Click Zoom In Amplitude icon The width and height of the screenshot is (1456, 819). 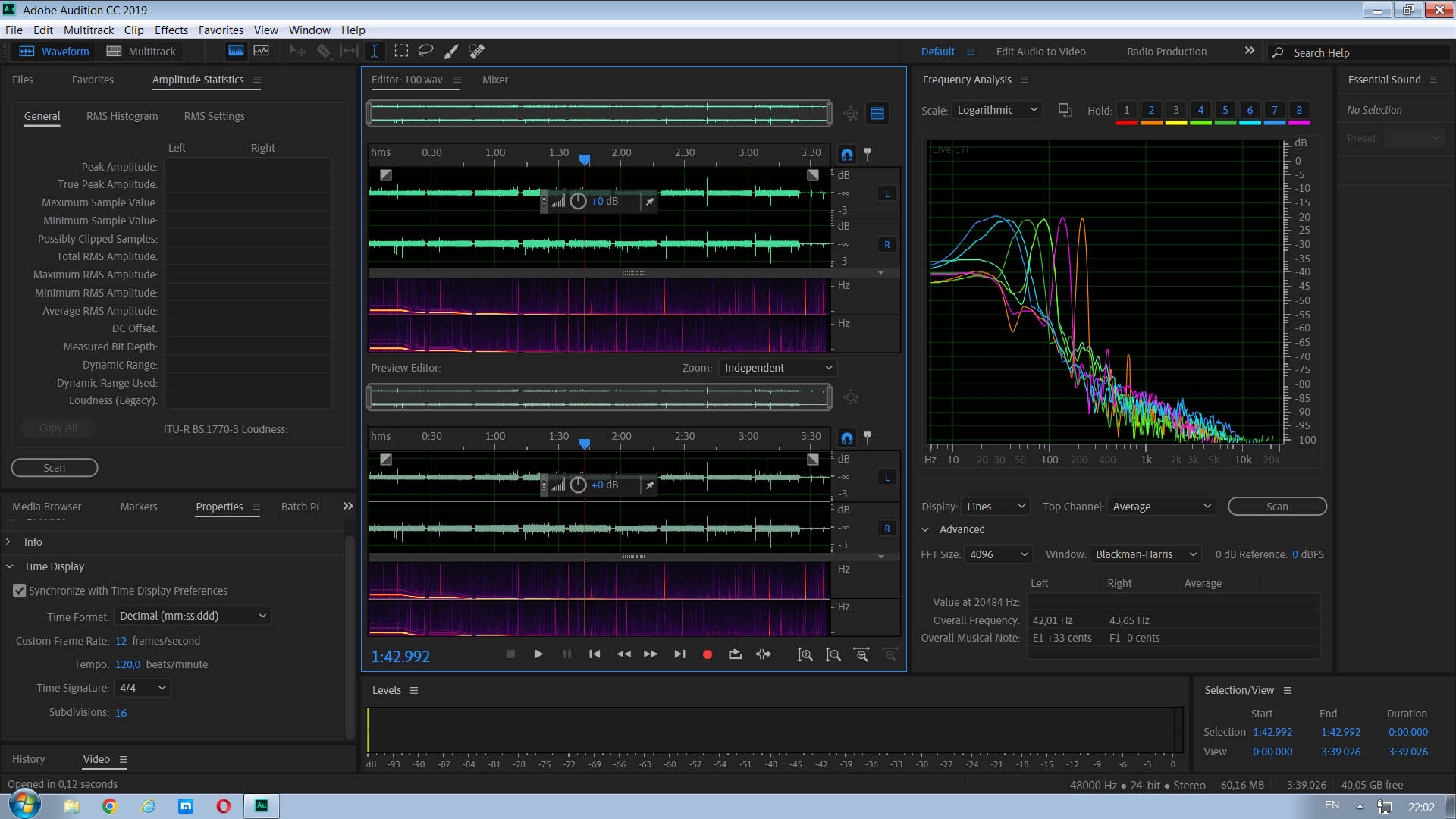pyautogui.click(x=805, y=654)
